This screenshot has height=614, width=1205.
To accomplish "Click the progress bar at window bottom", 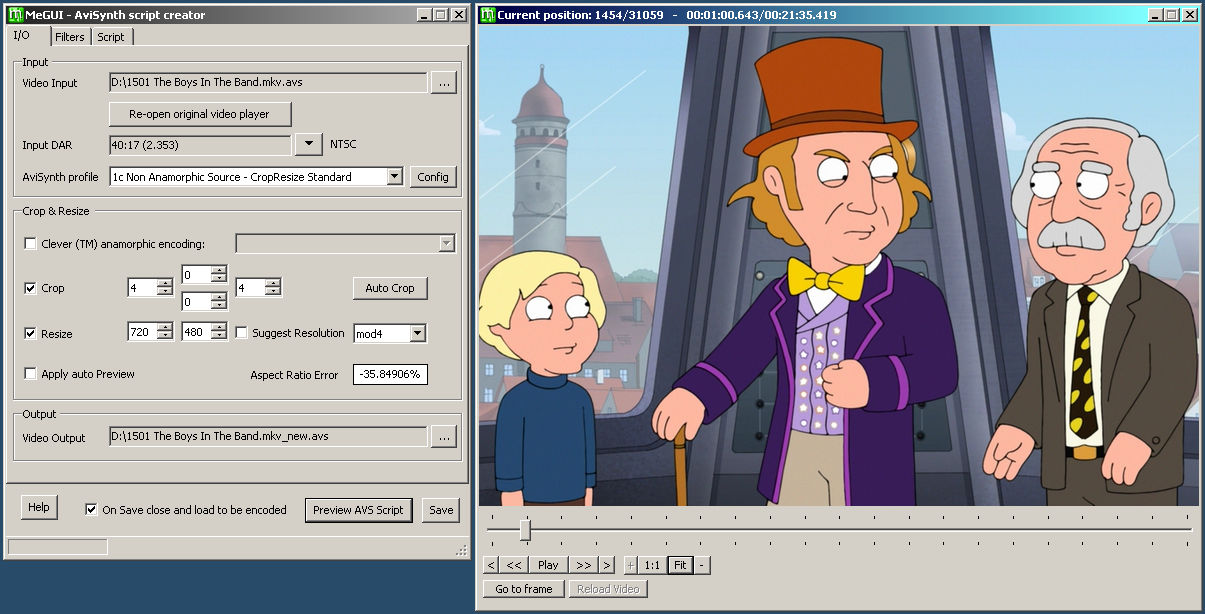I will (57, 547).
